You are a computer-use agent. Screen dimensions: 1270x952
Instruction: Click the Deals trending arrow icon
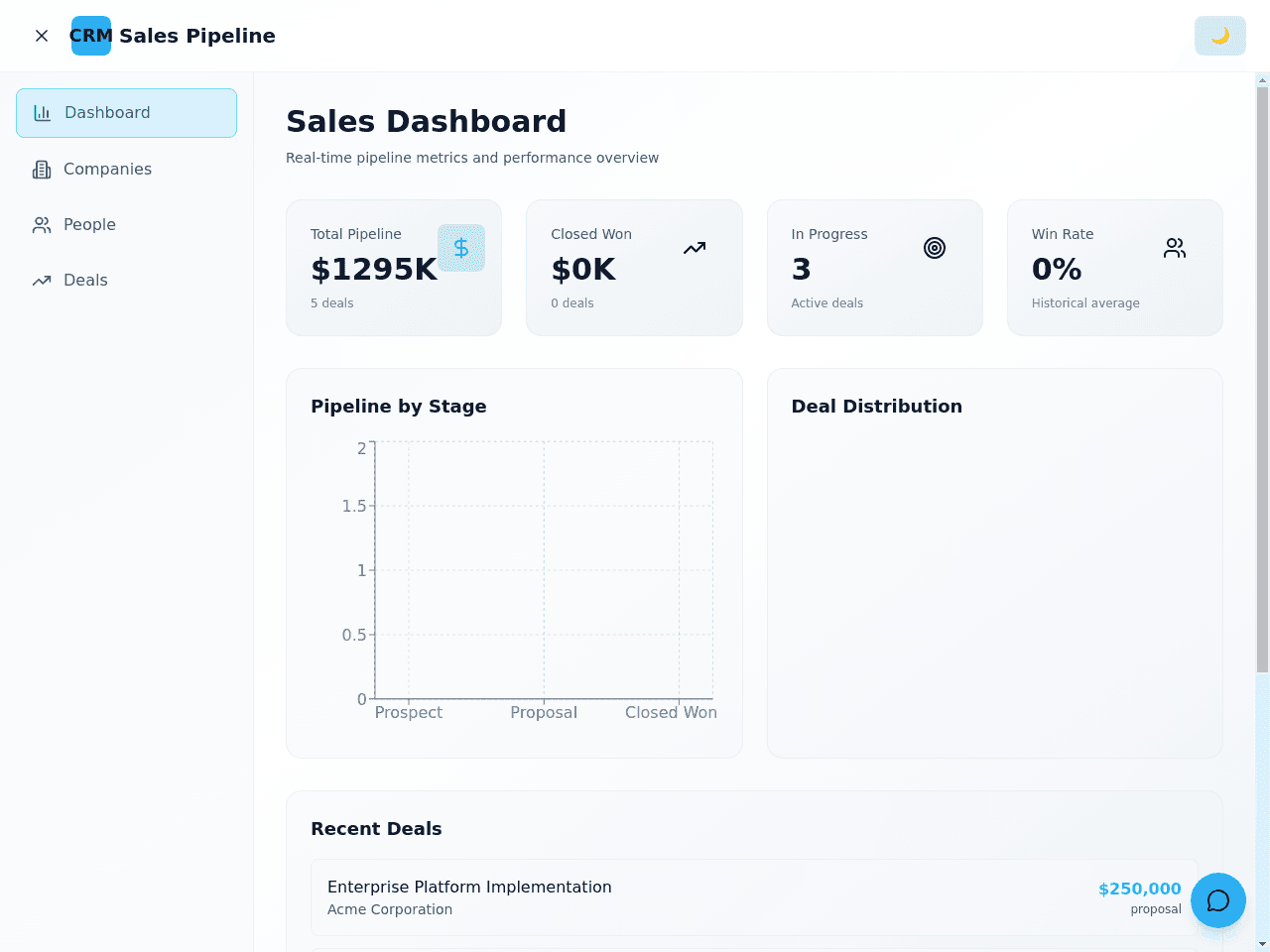point(42,281)
